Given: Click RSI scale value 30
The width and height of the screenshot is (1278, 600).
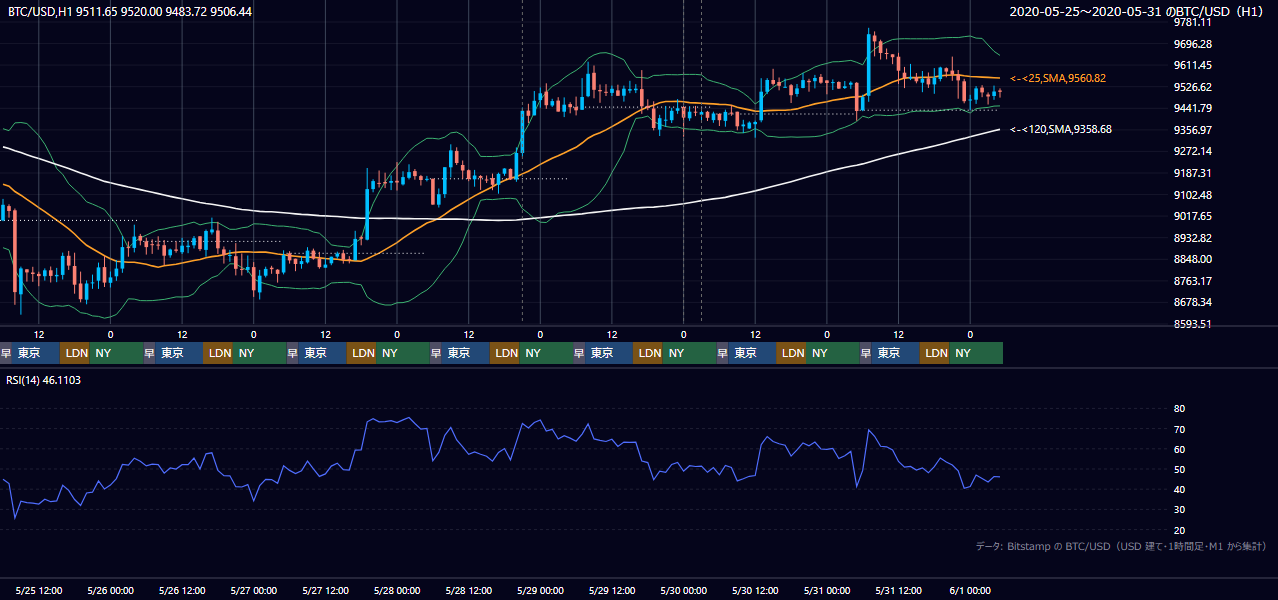Looking at the screenshot, I should [x=1179, y=510].
